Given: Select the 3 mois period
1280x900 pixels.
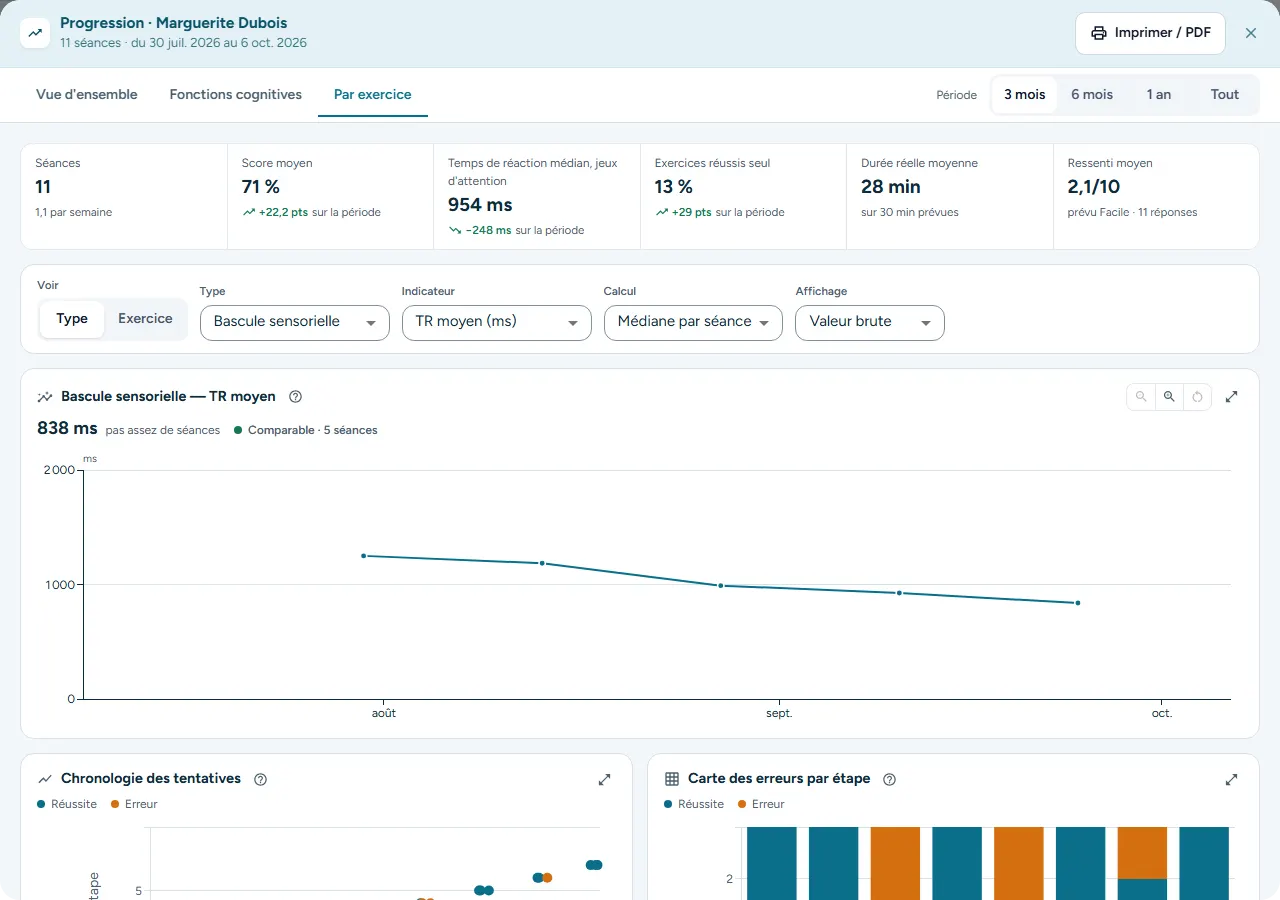Looking at the screenshot, I should pos(1025,95).
